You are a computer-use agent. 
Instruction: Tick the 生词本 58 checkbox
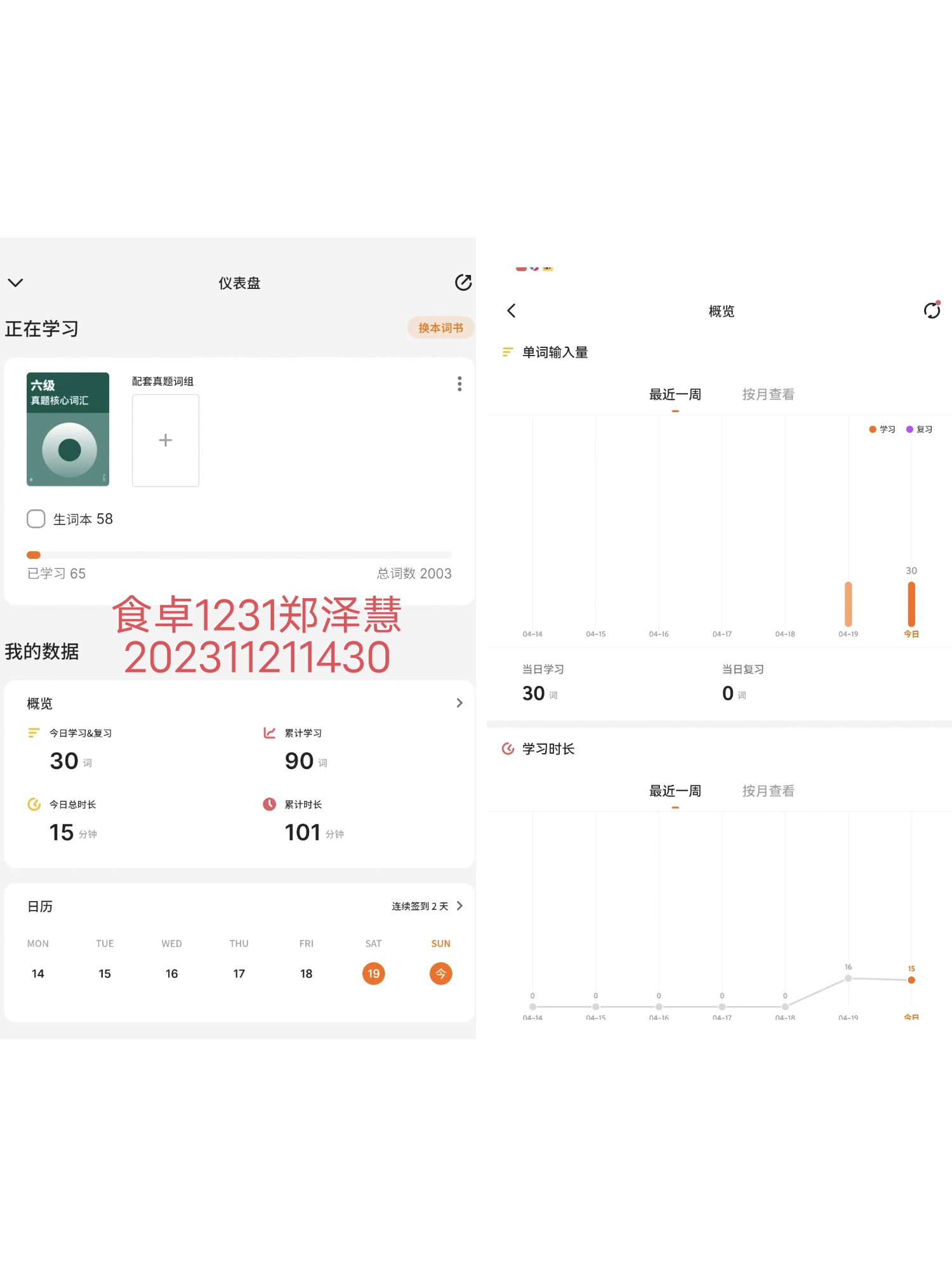(x=36, y=519)
